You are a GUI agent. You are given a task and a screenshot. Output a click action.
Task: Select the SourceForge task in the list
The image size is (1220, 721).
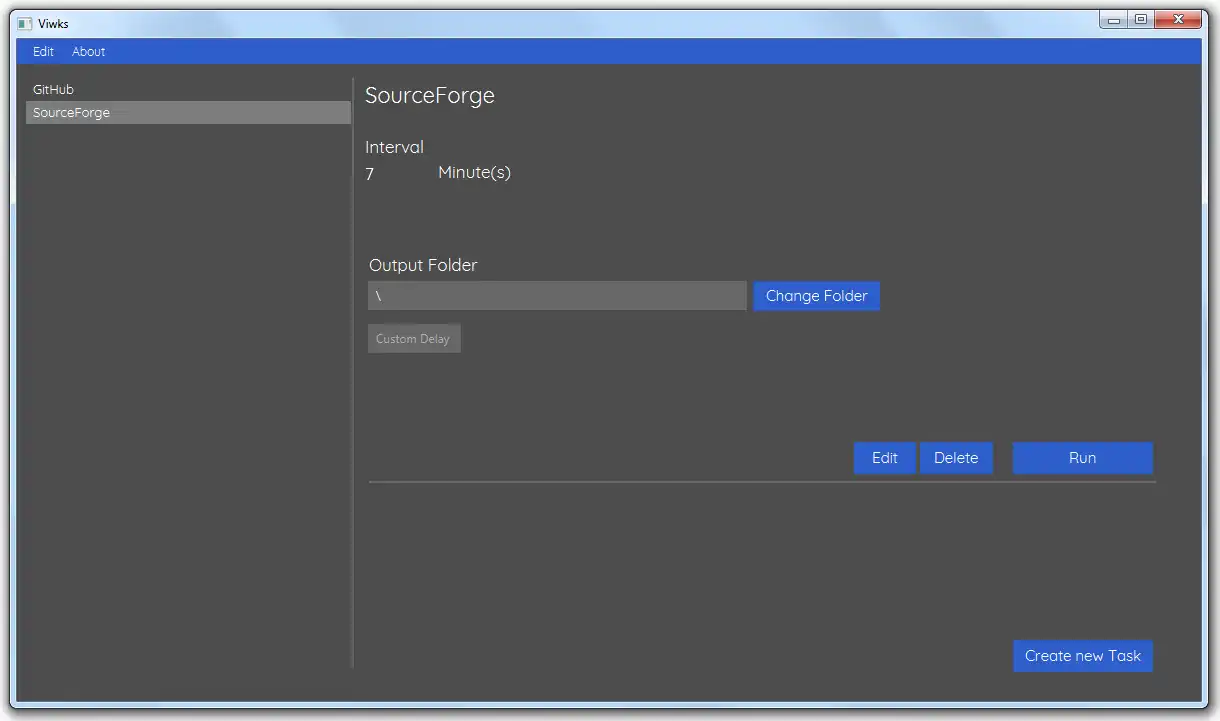(72, 113)
